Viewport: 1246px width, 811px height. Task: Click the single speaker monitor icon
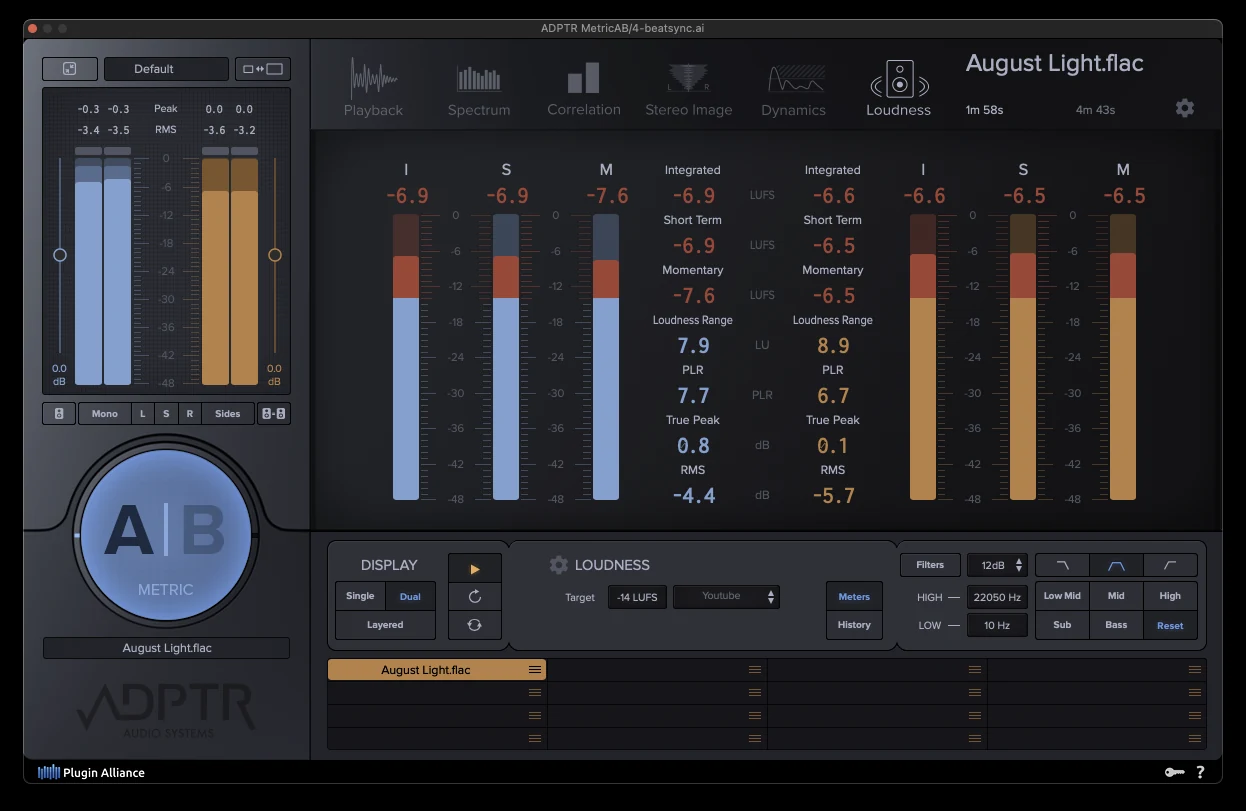pyautogui.click(x=59, y=413)
